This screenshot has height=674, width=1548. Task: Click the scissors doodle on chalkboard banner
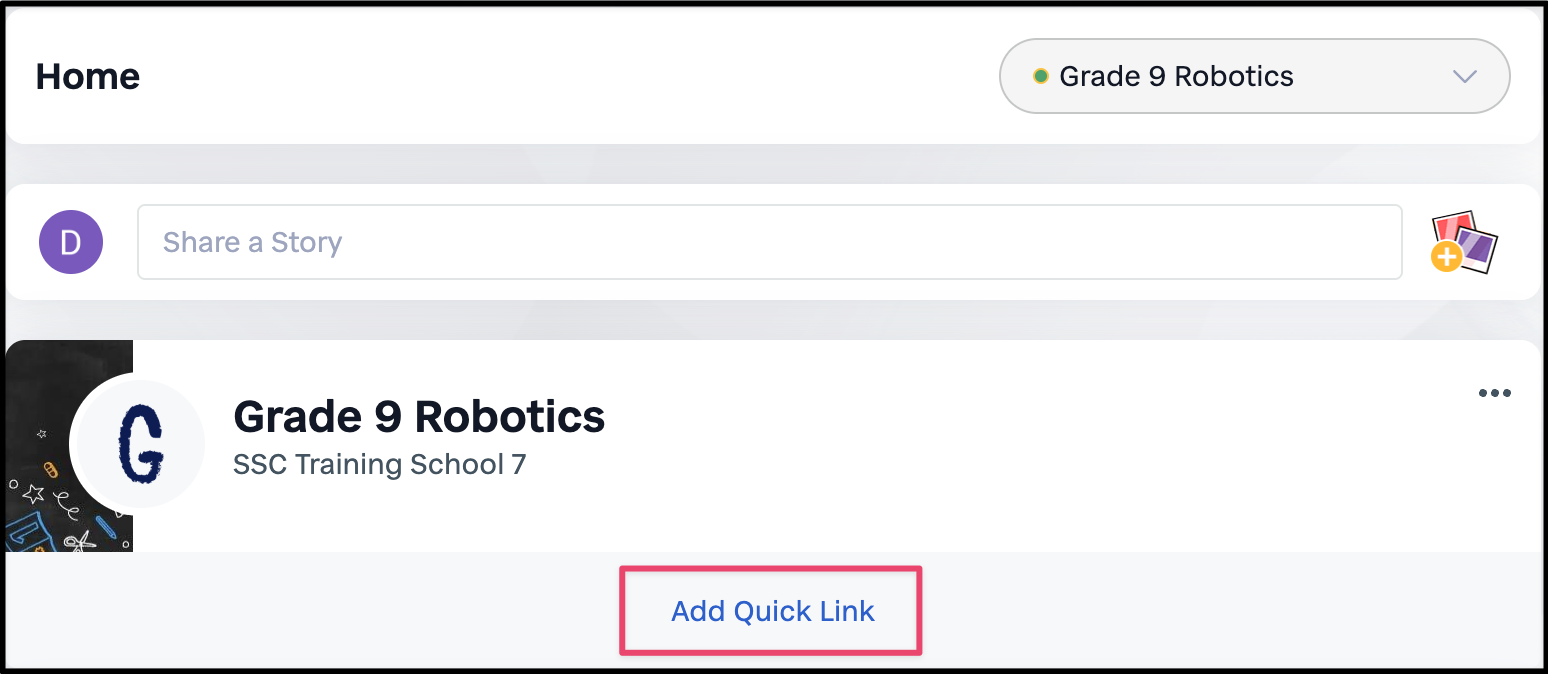click(80, 541)
